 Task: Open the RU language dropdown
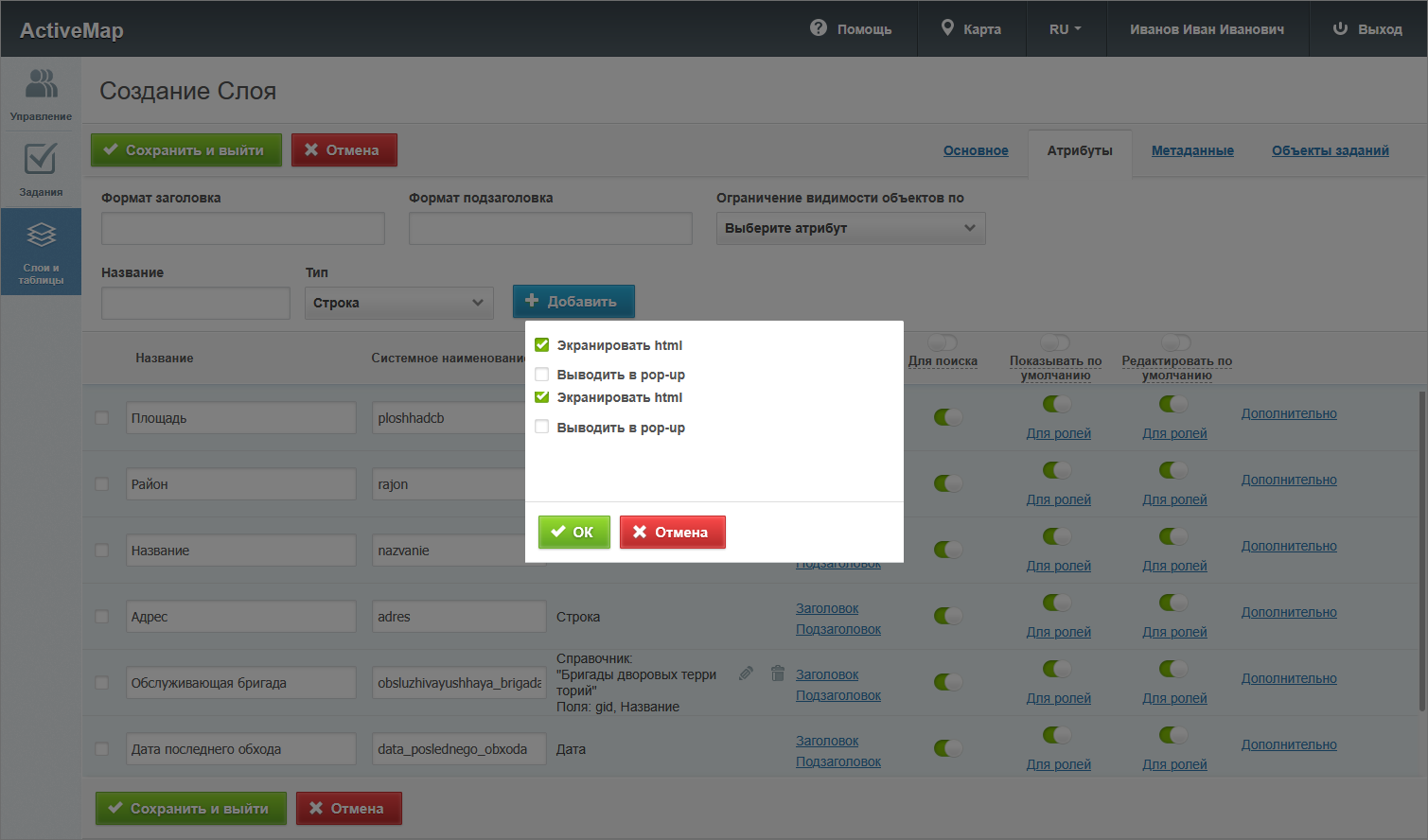click(1065, 29)
